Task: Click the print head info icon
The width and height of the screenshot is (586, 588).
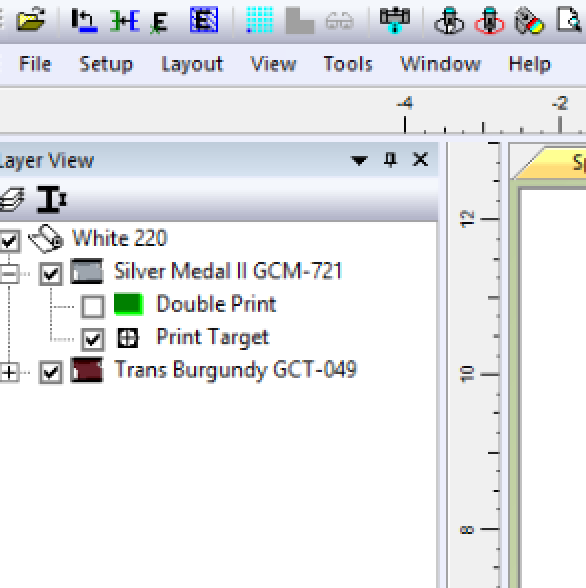Action: [395, 20]
